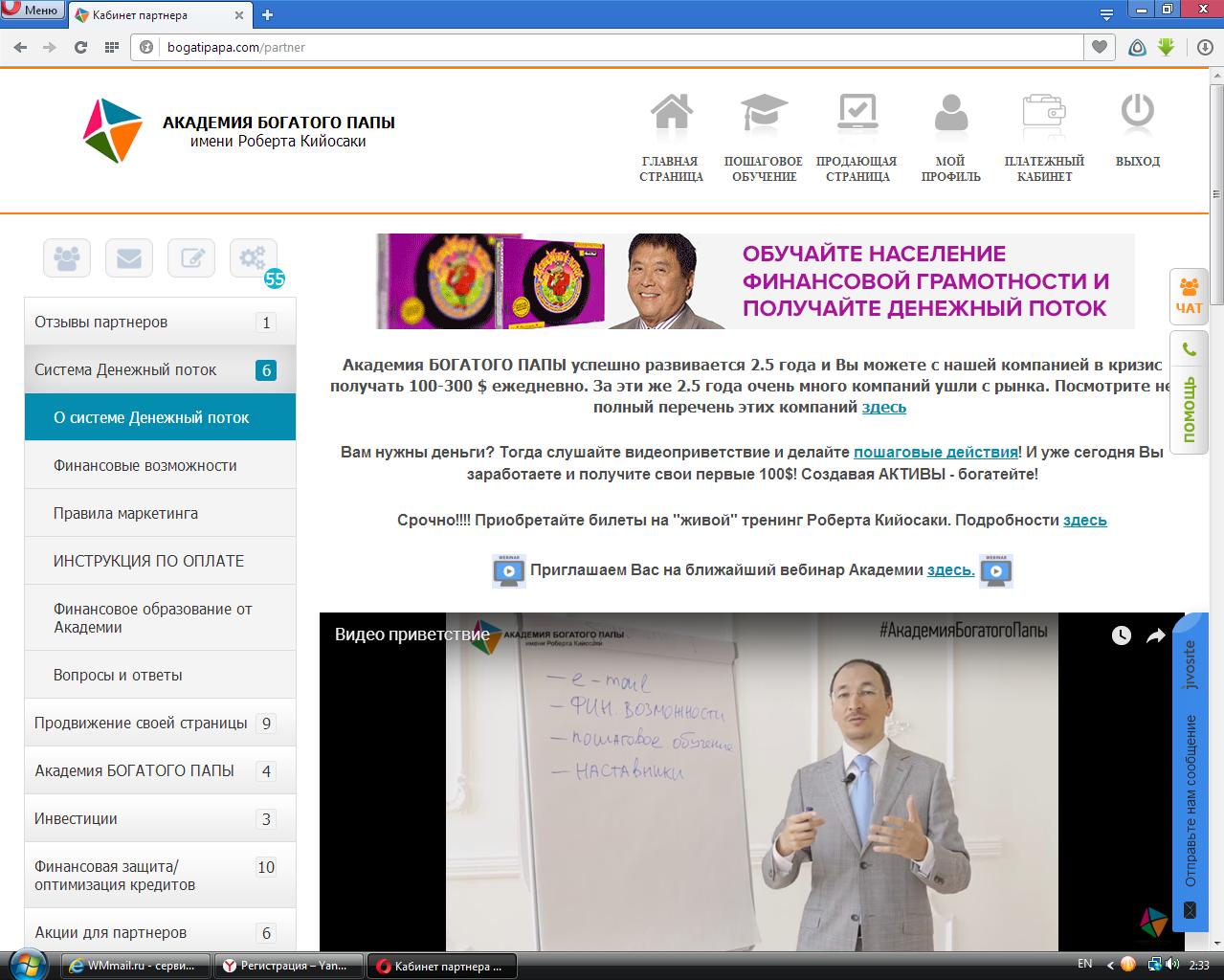Open Финансовое образование от Академии item
Viewport: 1224px width, 980px height.
160,617
